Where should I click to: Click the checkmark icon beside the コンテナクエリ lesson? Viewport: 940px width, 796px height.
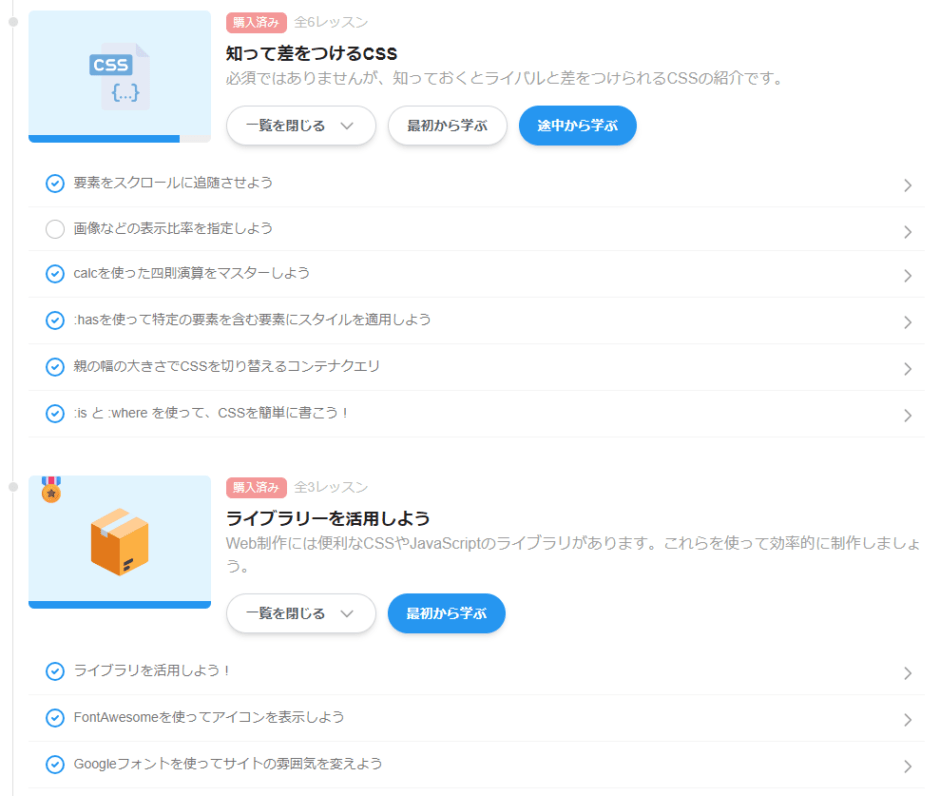[x=55, y=367]
